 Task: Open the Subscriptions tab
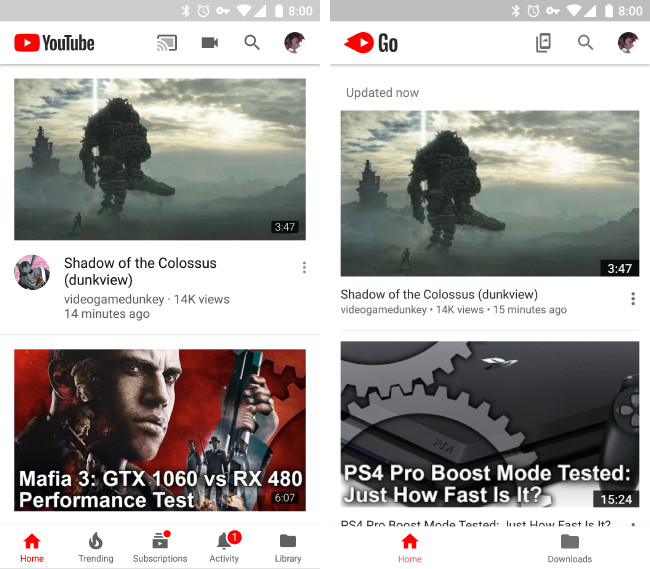(160, 547)
